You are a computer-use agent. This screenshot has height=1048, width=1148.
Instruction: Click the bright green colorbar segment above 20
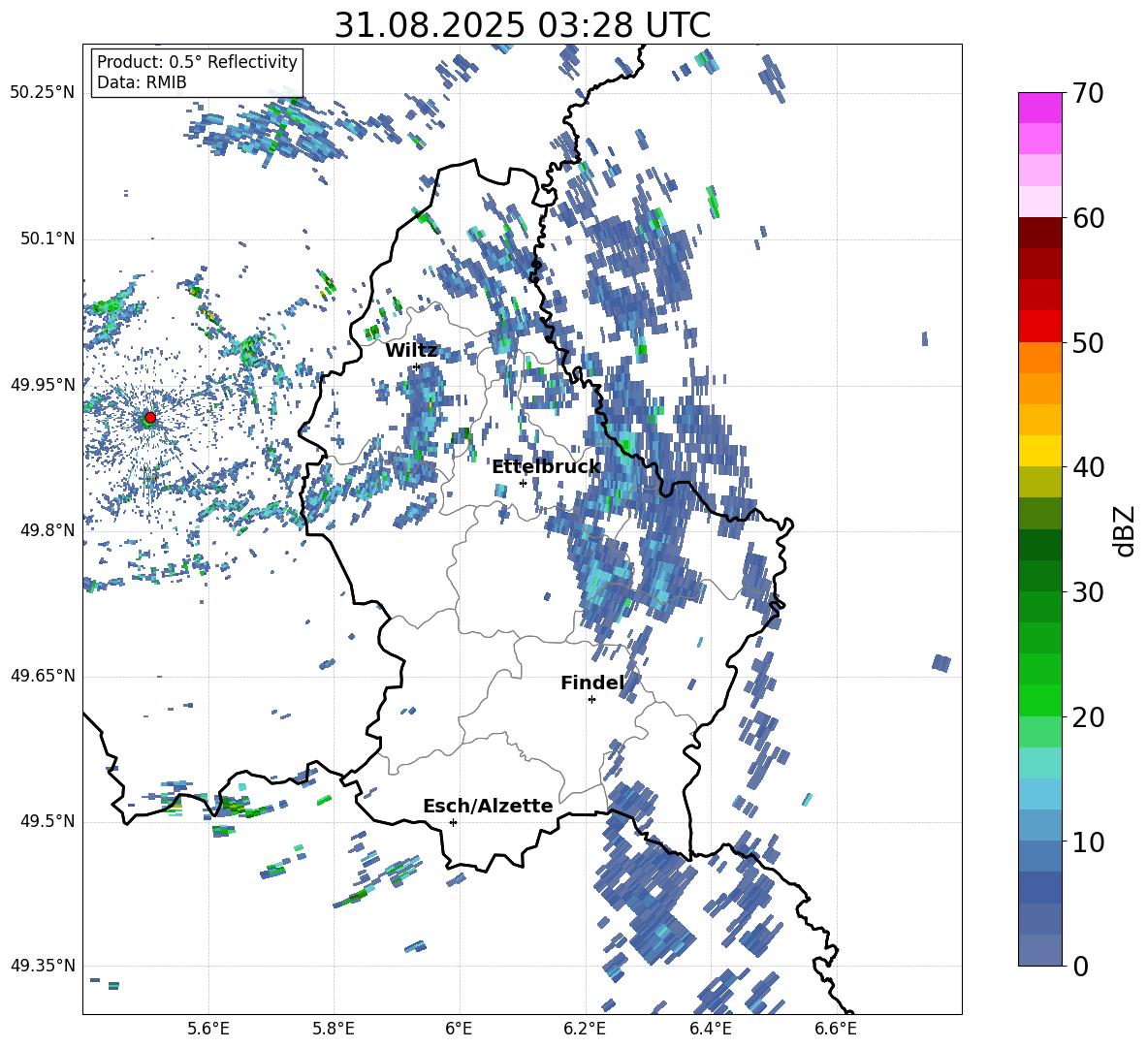[x=1039, y=700]
